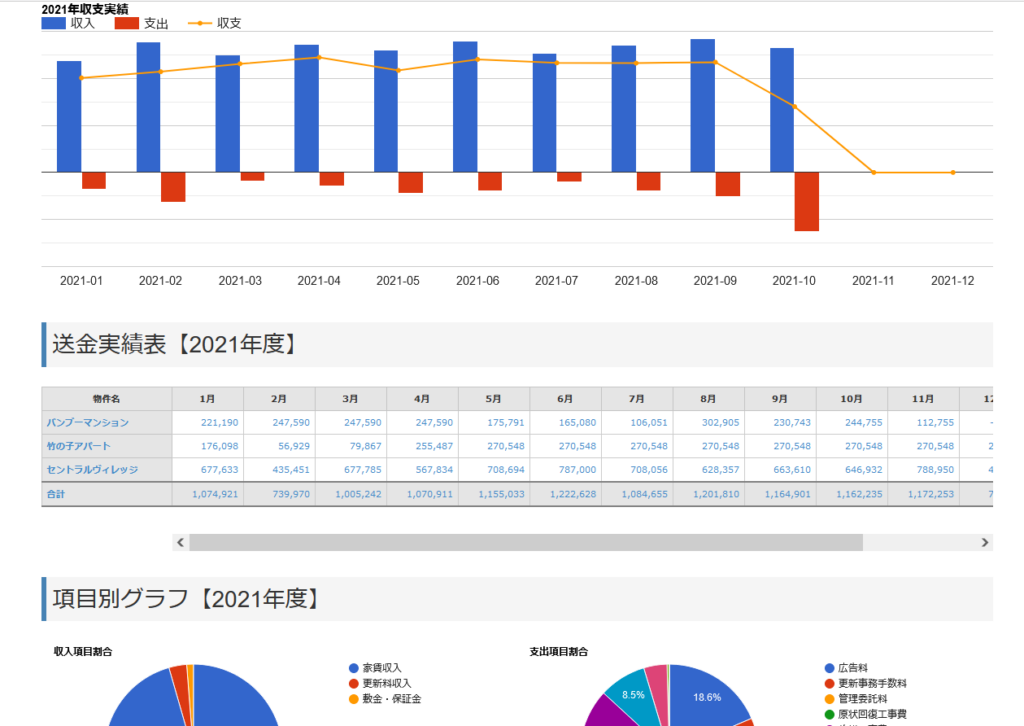Click the 支出 legend red swatch
This screenshot has height=726, width=1024.
pyautogui.click(x=127, y=24)
